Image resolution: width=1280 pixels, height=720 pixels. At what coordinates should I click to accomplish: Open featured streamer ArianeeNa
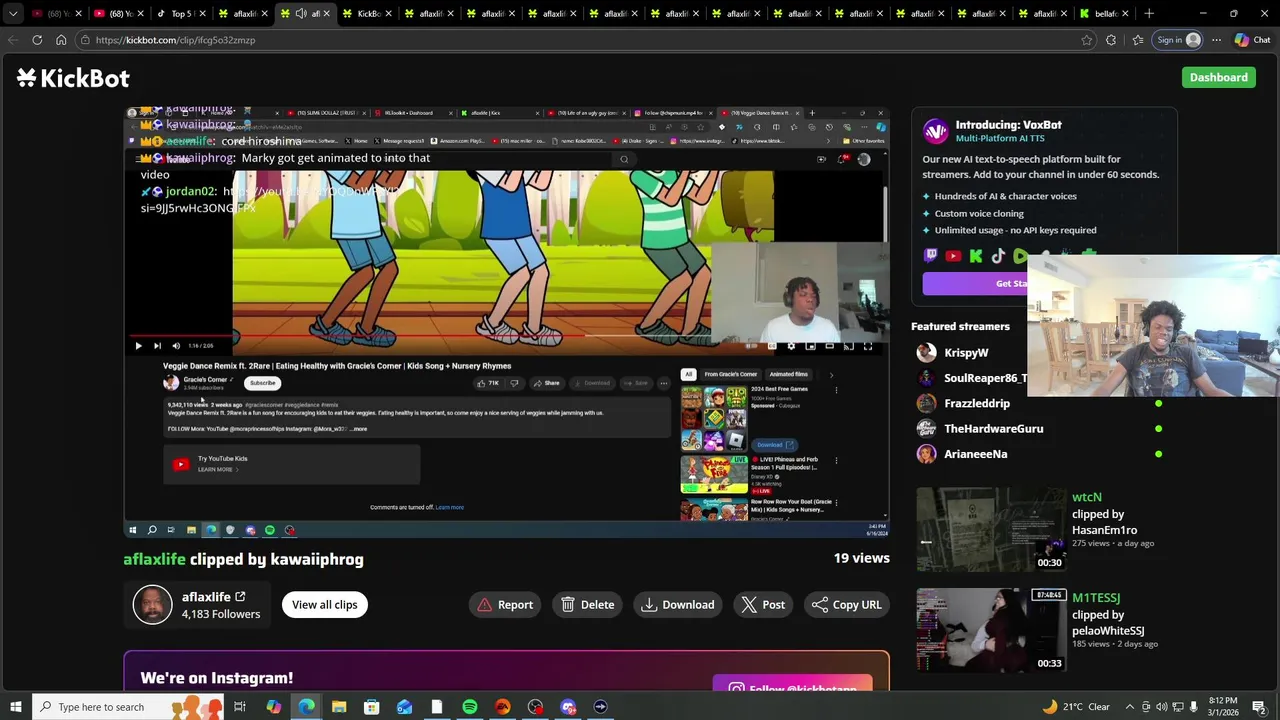click(976, 454)
